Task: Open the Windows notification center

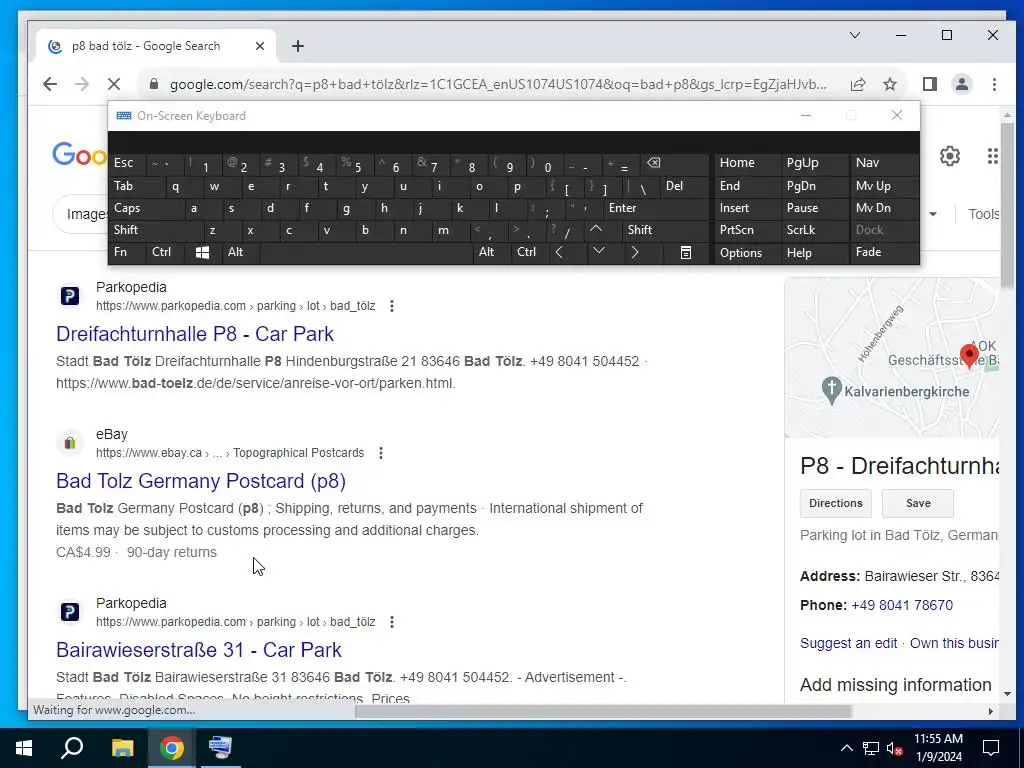Action: point(991,748)
